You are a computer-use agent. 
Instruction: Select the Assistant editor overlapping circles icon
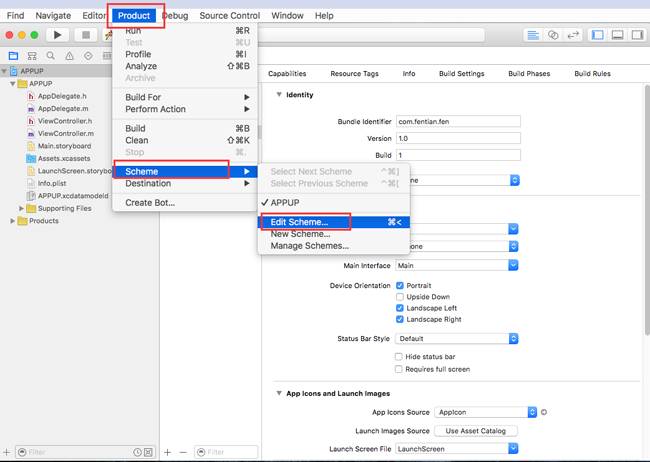(553, 35)
